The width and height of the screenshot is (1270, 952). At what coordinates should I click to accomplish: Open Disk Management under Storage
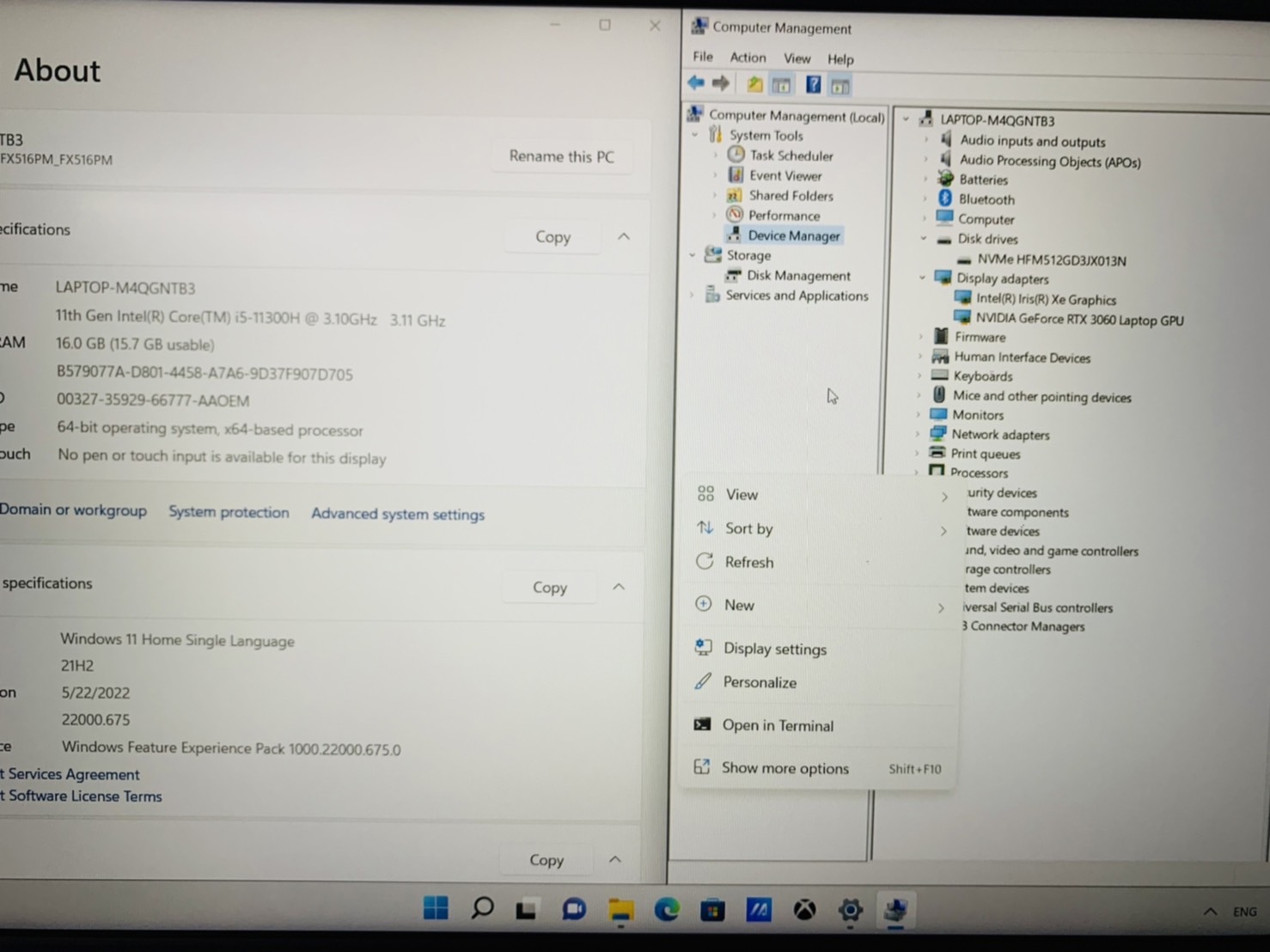tap(797, 276)
